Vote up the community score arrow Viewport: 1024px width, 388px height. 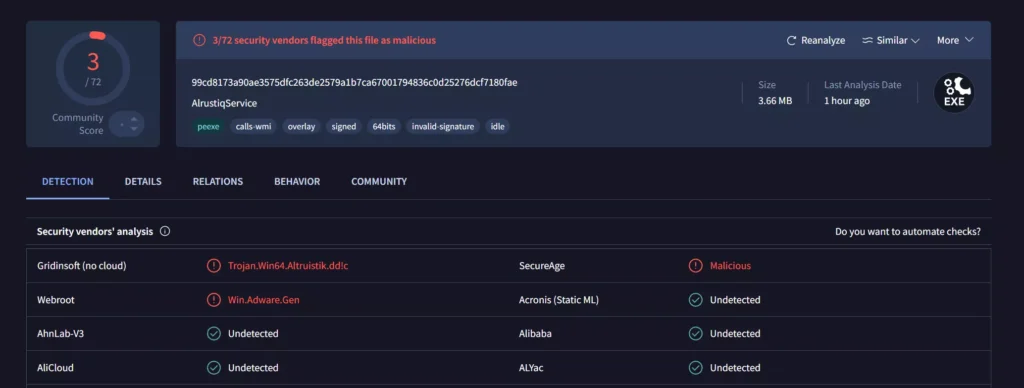(134, 119)
